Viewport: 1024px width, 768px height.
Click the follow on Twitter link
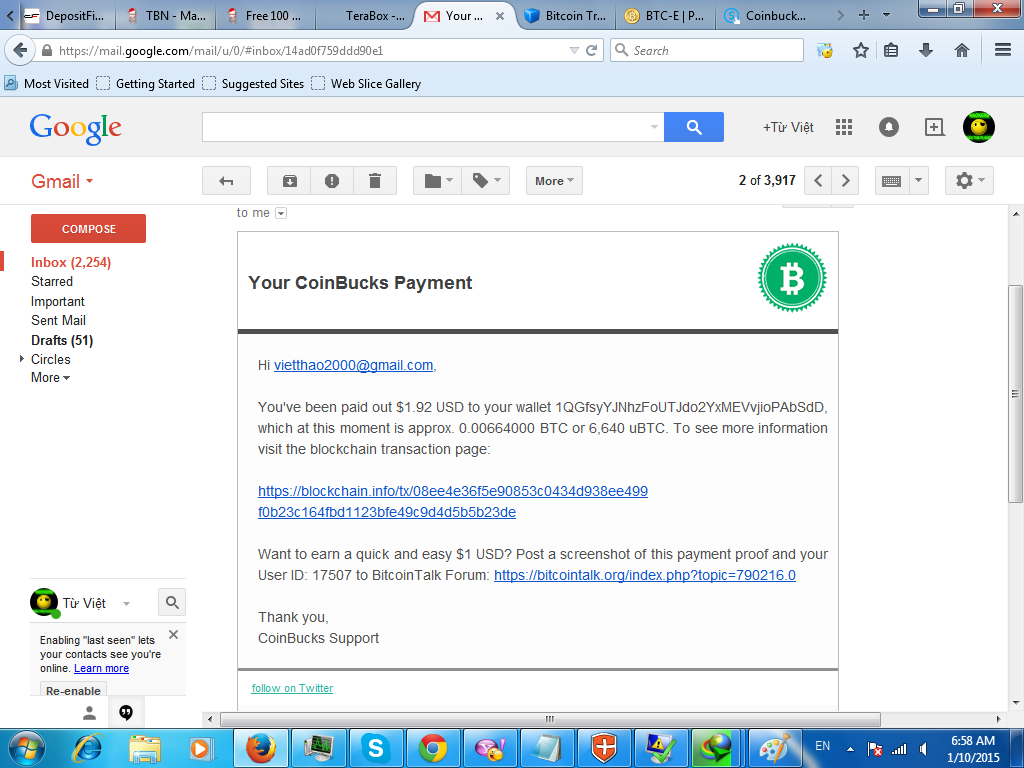click(x=292, y=688)
